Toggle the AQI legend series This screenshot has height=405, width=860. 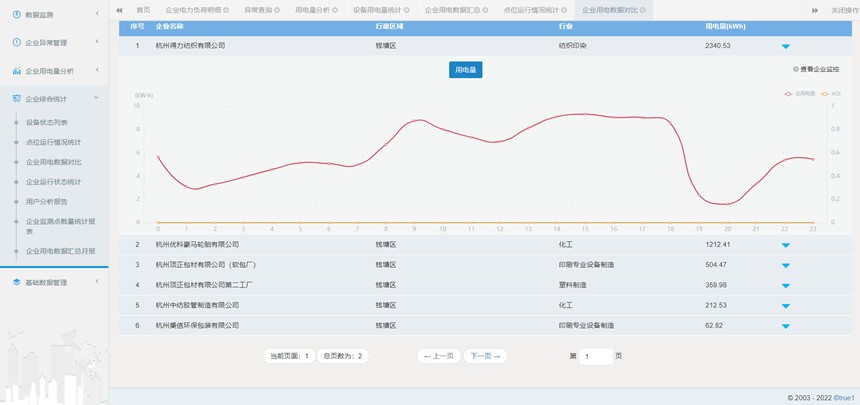pos(832,93)
